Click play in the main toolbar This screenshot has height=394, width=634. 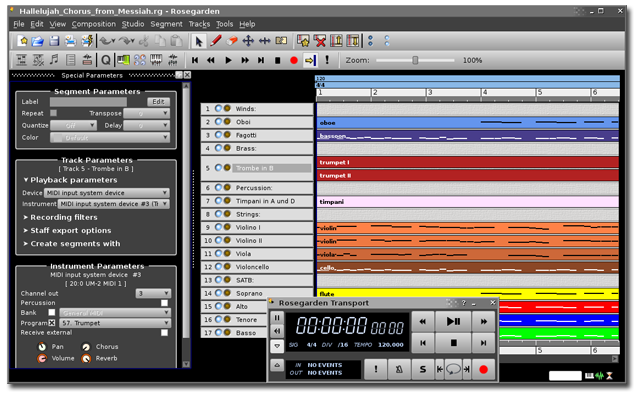click(228, 60)
